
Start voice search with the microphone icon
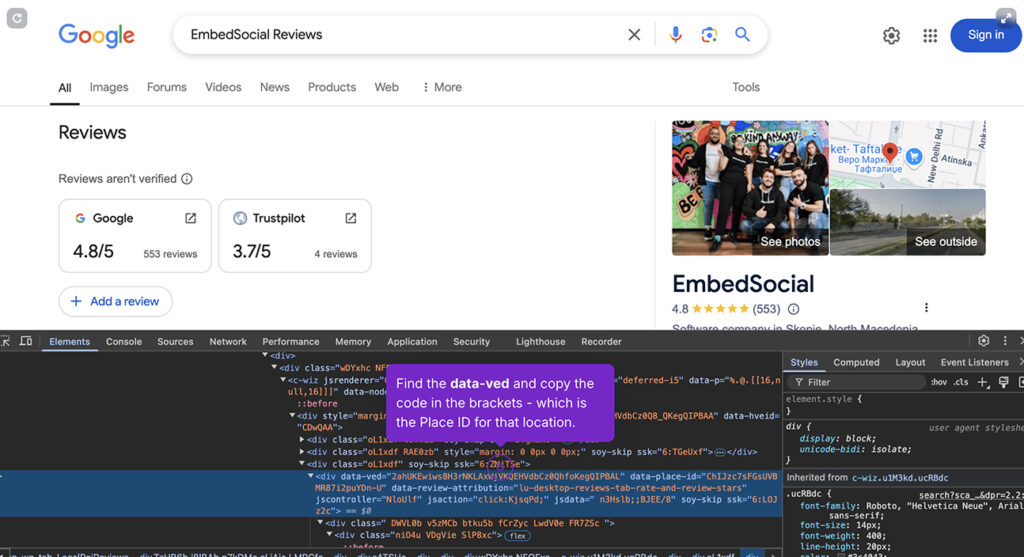(675, 35)
